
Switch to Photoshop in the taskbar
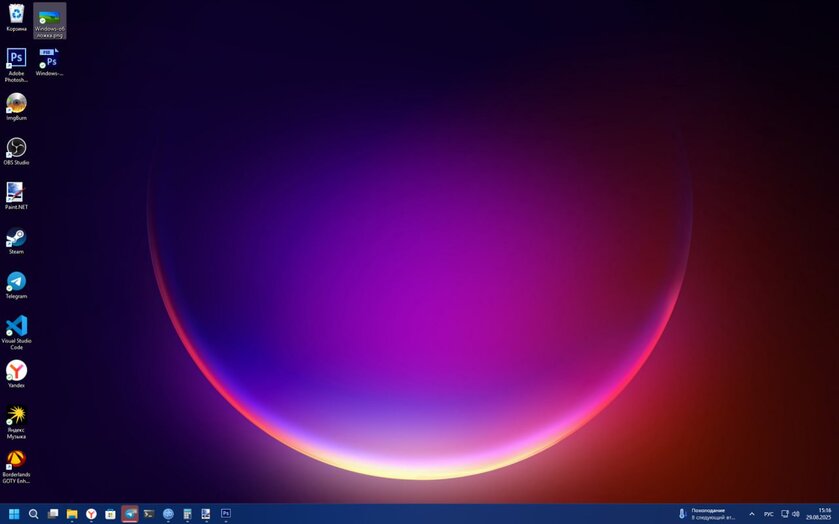226,514
